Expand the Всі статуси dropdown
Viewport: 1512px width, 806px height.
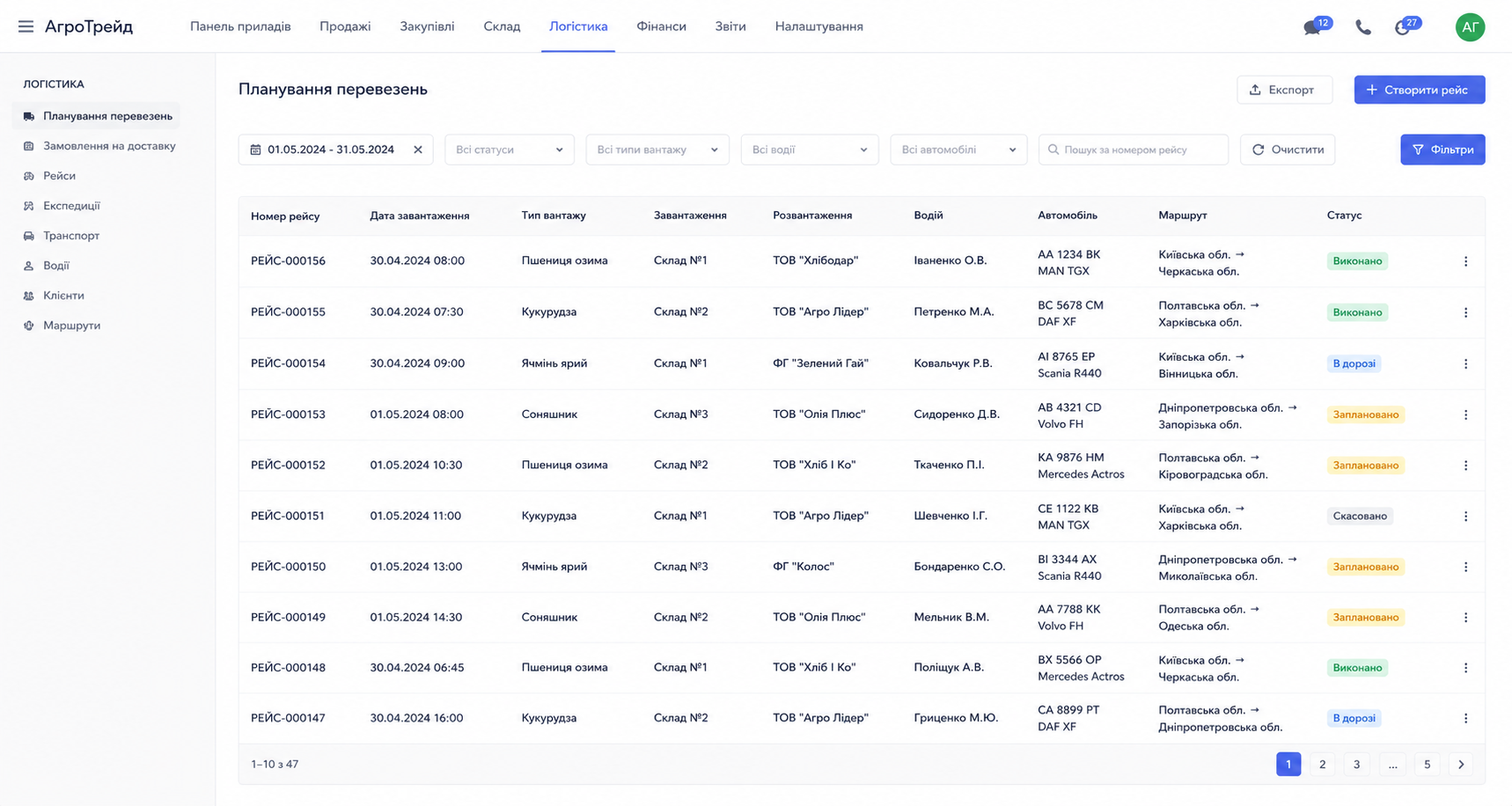coord(510,150)
